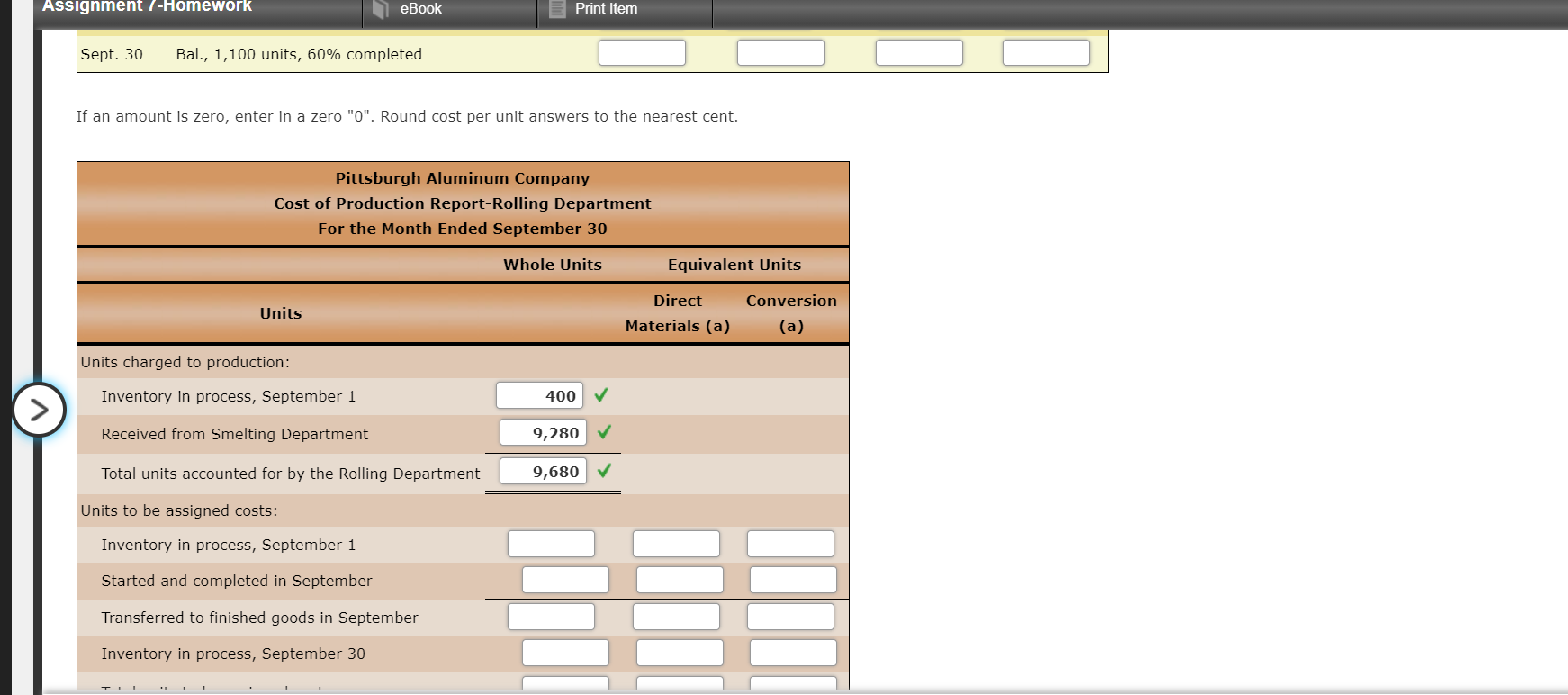The height and width of the screenshot is (695, 1568).
Task: Click conversion field for Transferred to finished goods
Action: (790, 617)
